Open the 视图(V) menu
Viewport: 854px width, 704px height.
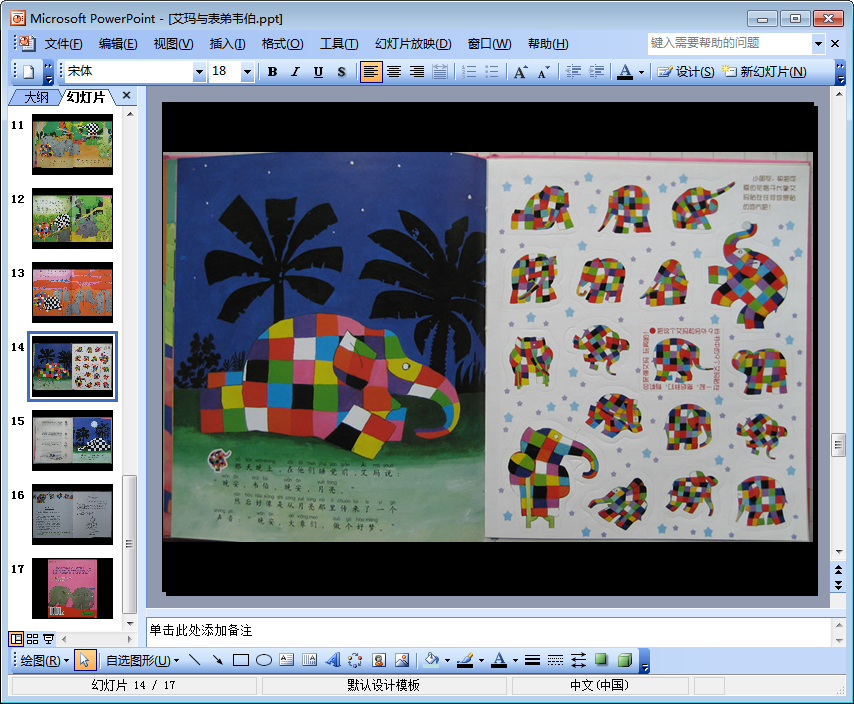[x=173, y=44]
